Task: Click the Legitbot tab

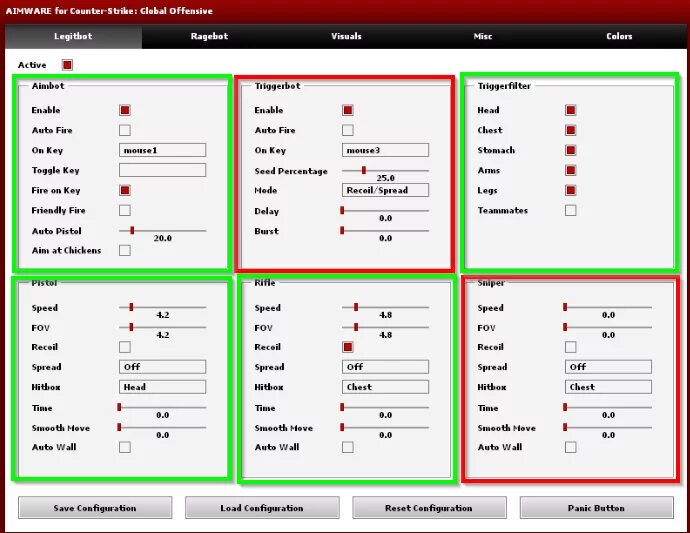Action: click(73, 37)
